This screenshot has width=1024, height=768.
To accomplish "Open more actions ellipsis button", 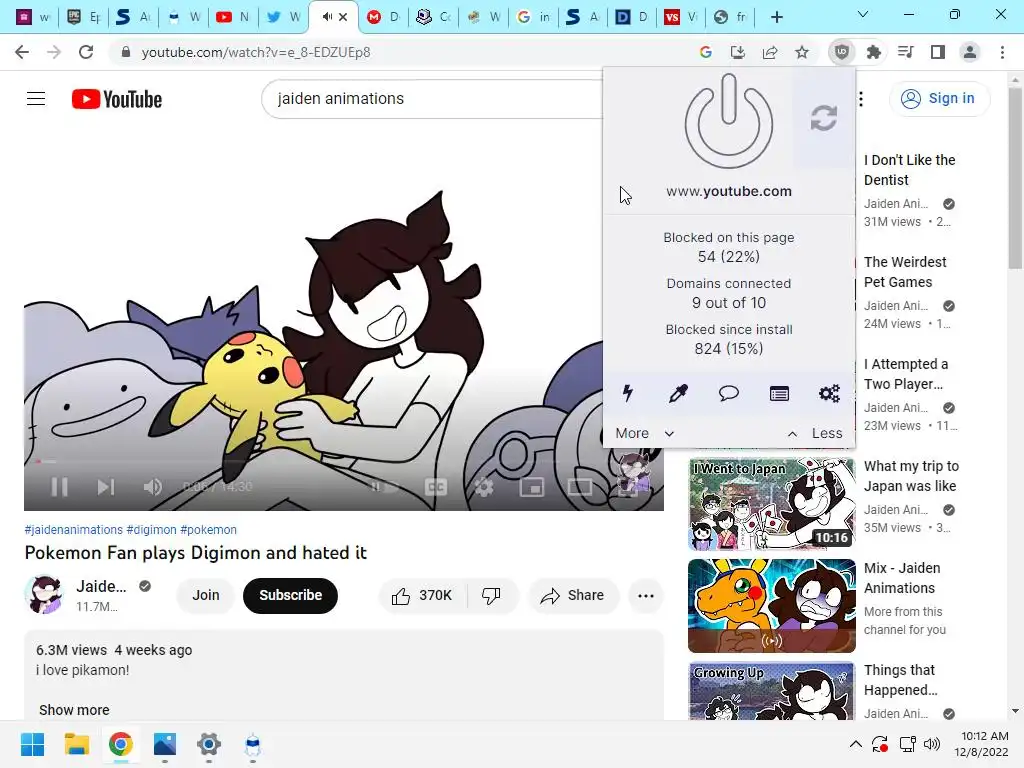I will click(x=646, y=595).
